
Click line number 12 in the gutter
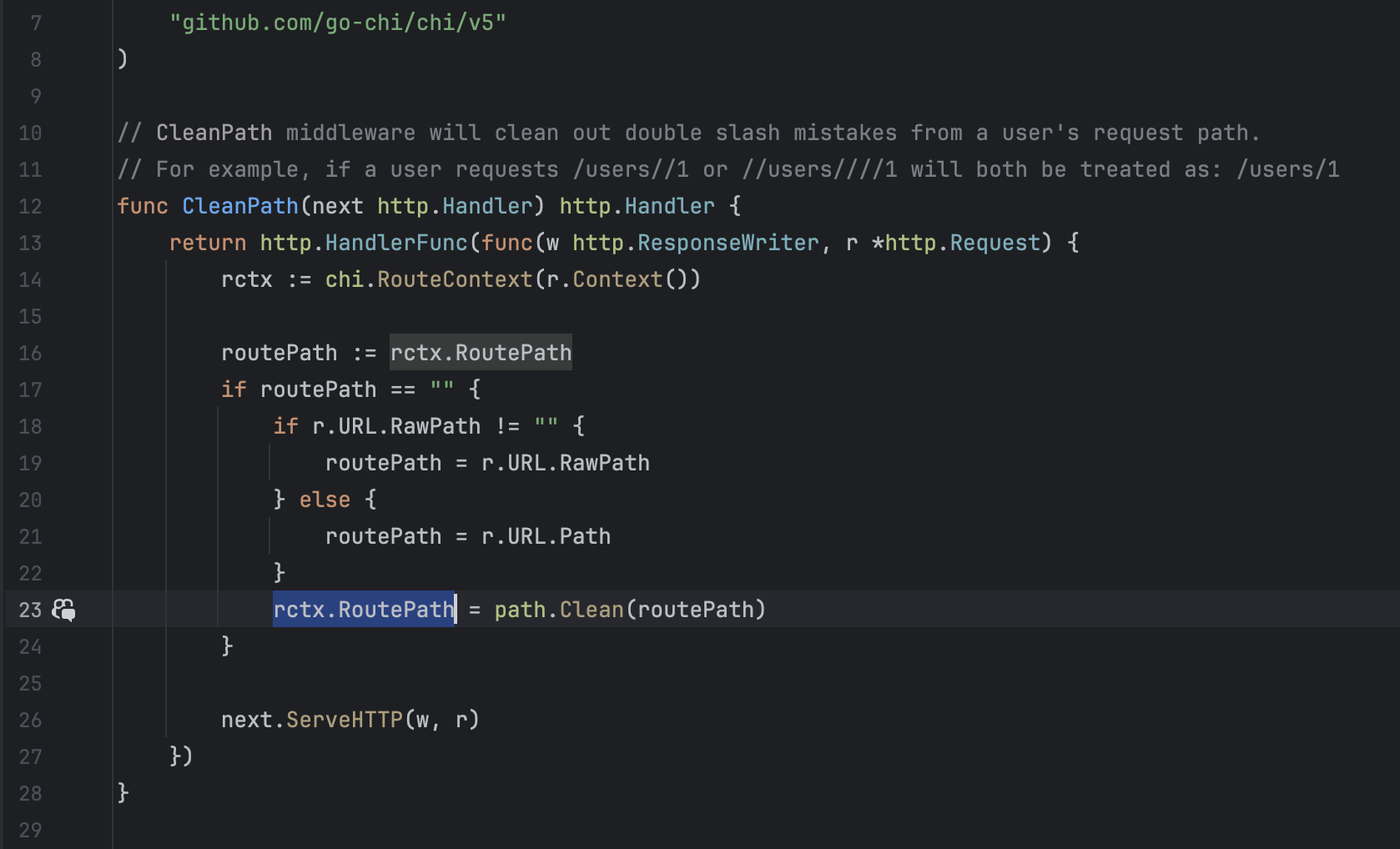pos(30,206)
